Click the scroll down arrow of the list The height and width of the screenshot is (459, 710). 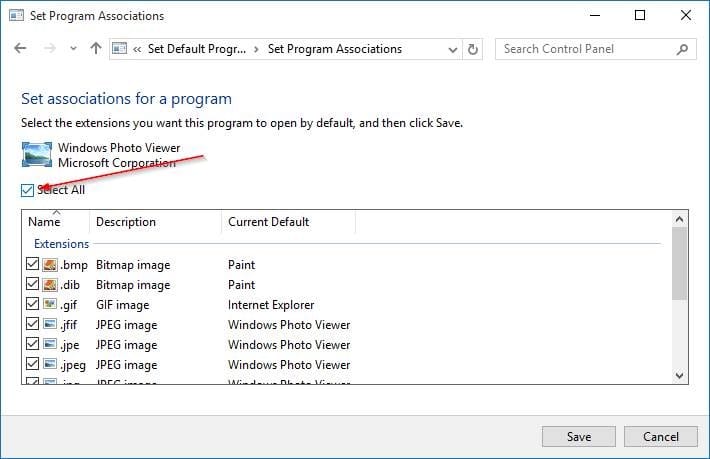point(679,375)
